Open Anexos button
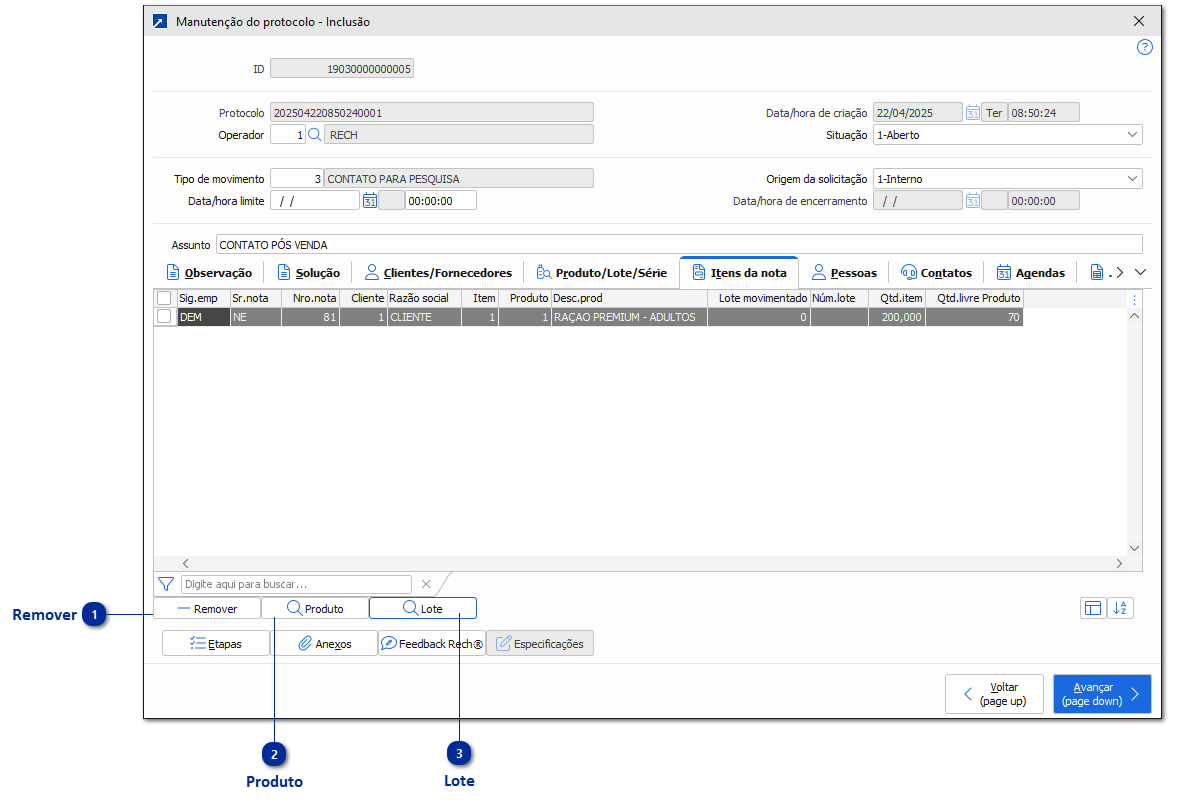The height and width of the screenshot is (808, 1185). pyautogui.click(x=324, y=643)
